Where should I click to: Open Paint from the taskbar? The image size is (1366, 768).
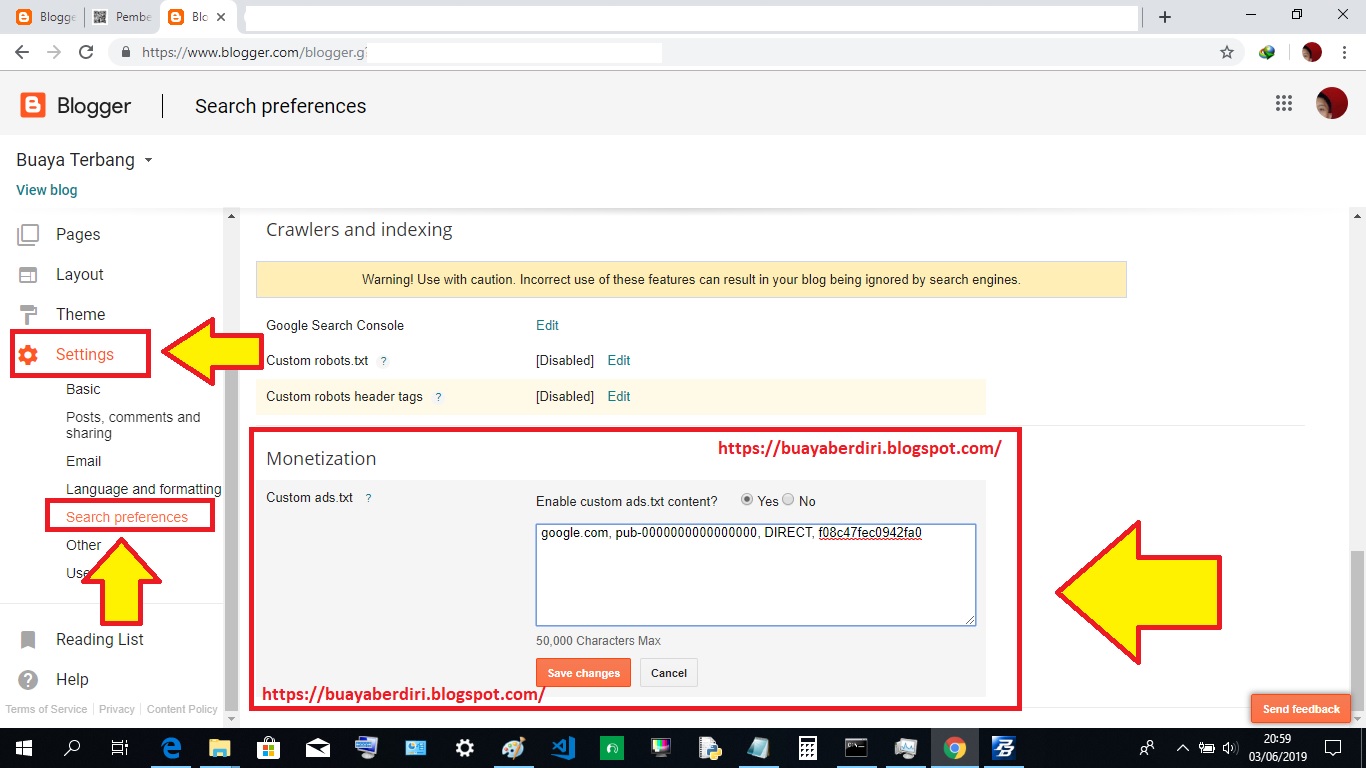[513, 747]
